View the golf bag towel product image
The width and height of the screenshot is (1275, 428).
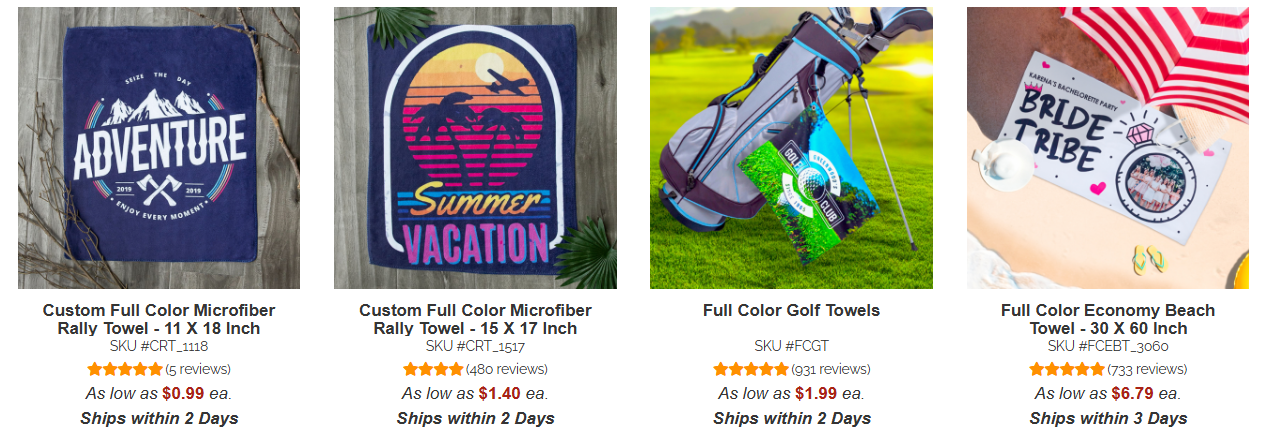791,148
